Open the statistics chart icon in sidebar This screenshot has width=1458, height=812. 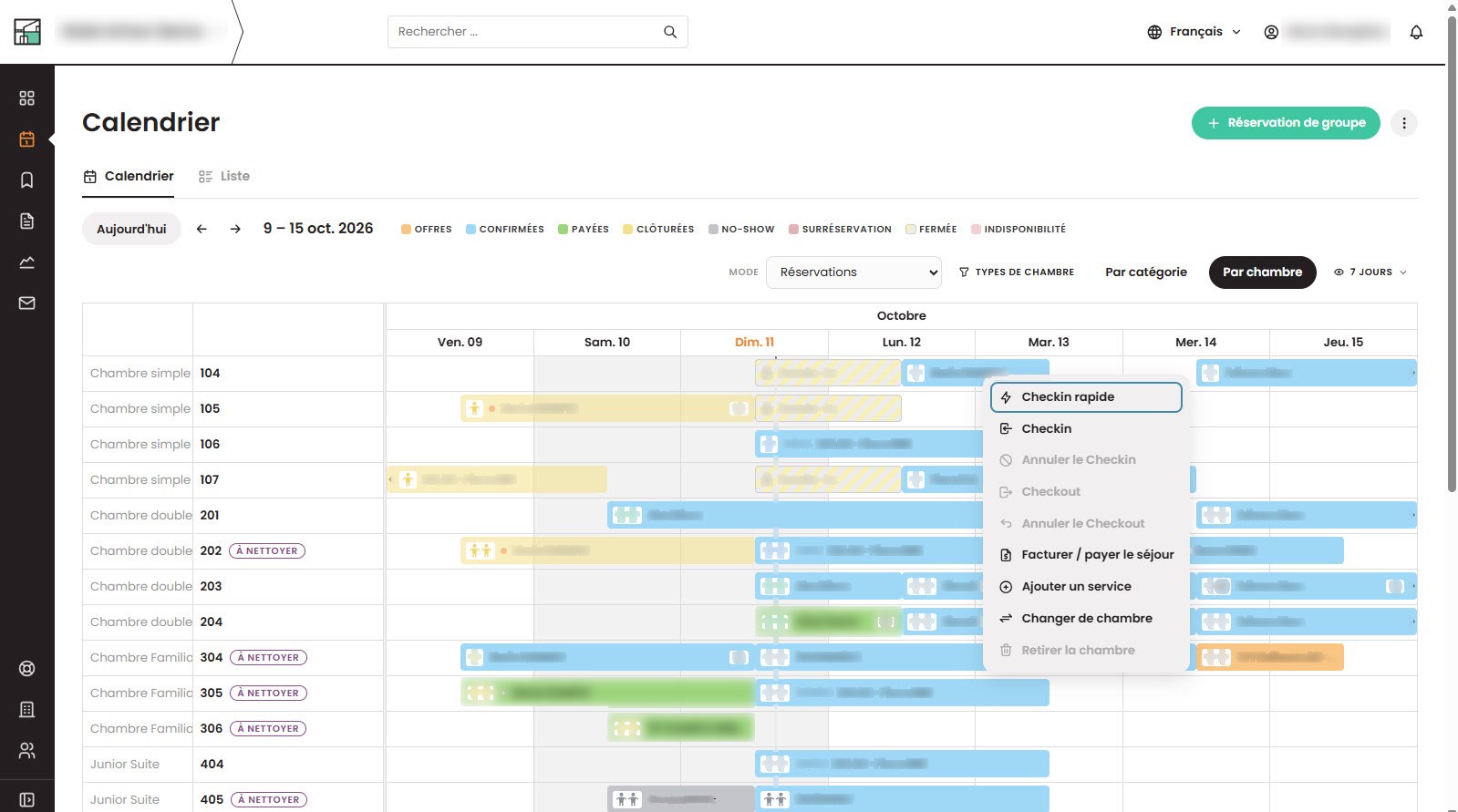pyautogui.click(x=27, y=262)
